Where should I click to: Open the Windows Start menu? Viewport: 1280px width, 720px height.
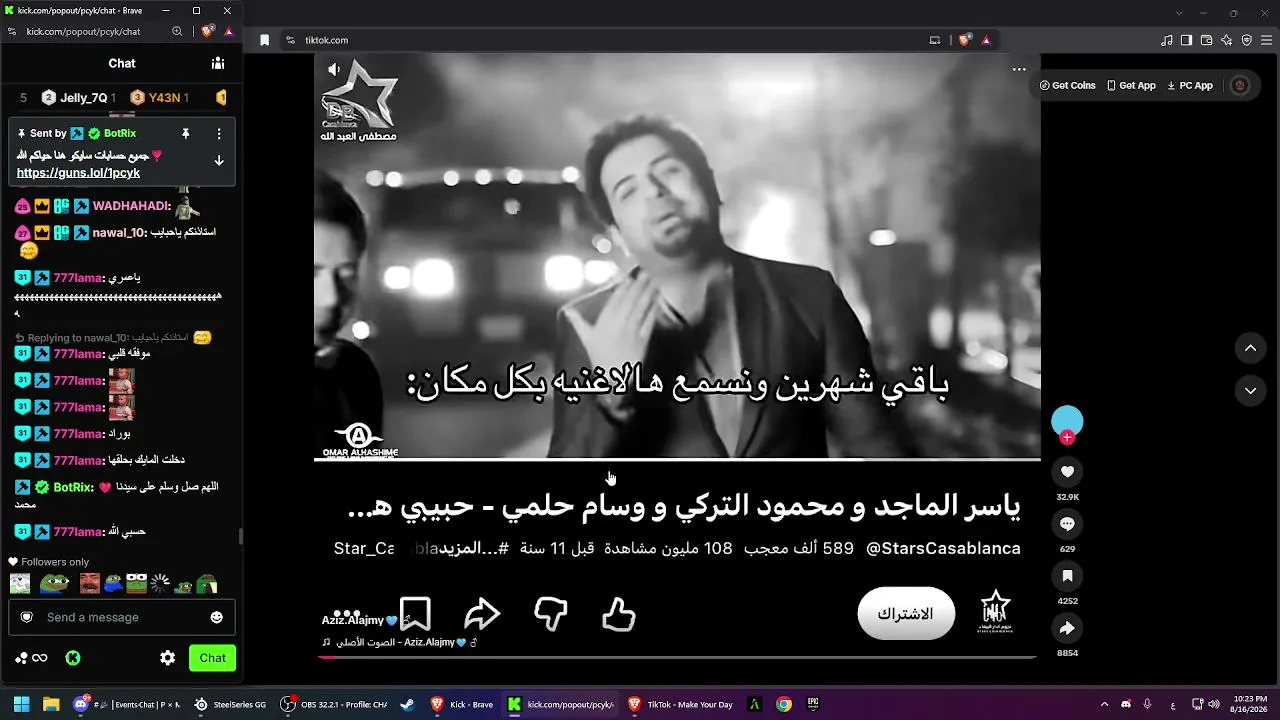click(x=21, y=704)
